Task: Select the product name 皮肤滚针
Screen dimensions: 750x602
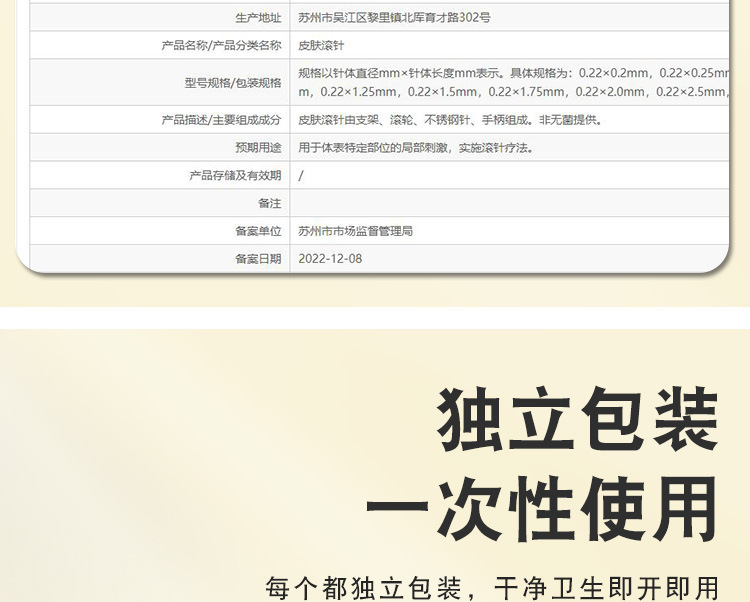Action: 321,45
